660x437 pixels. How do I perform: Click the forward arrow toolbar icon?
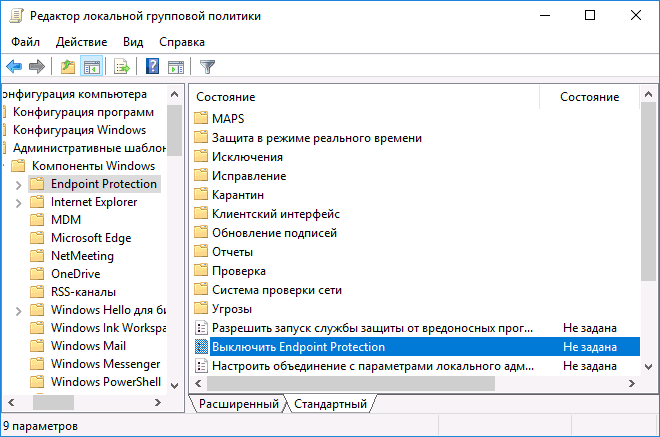[x=37, y=67]
